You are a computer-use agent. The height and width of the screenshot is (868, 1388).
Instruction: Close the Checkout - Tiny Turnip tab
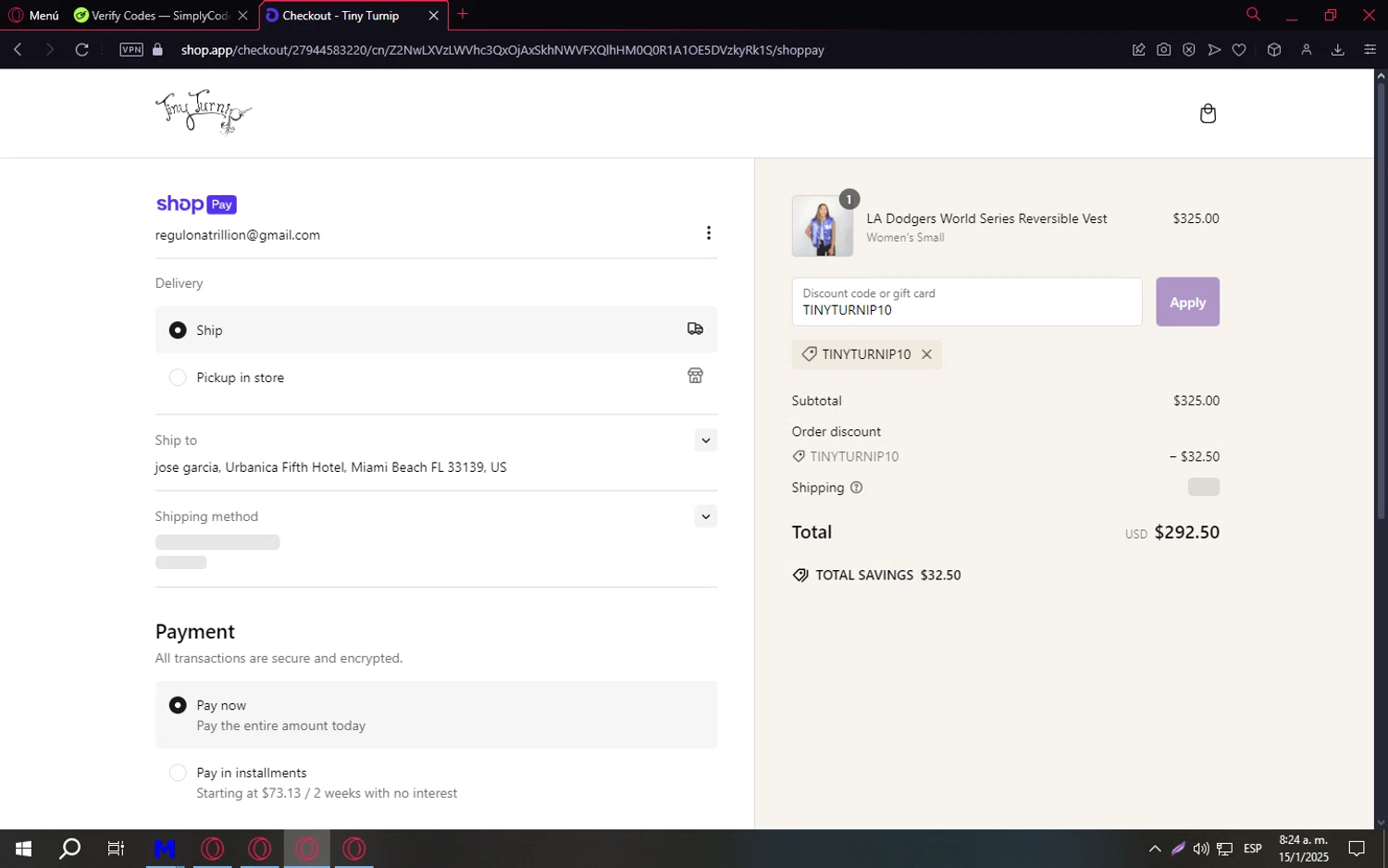point(433,16)
